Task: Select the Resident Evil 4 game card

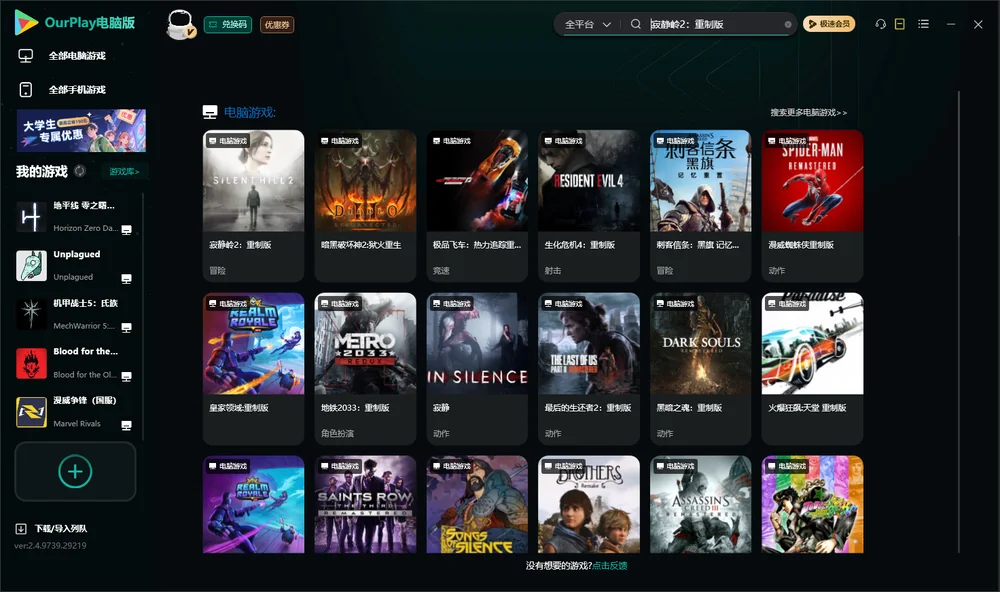Action: [x=589, y=205]
